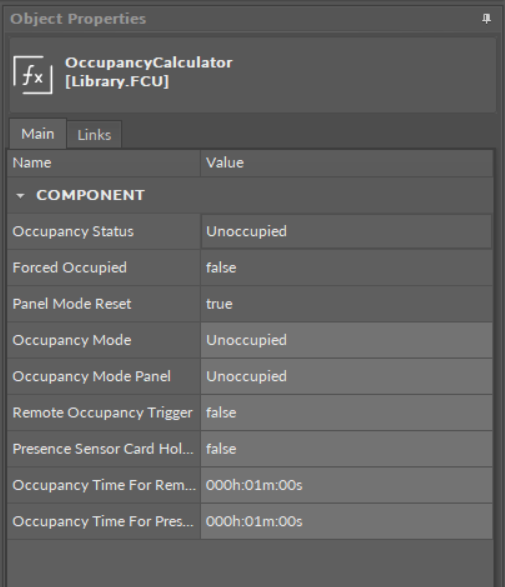This screenshot has width=505, height=587.
Task: Toggle the Forced Occupied false value
Action: pyautogui.click(x=346, y=268)
